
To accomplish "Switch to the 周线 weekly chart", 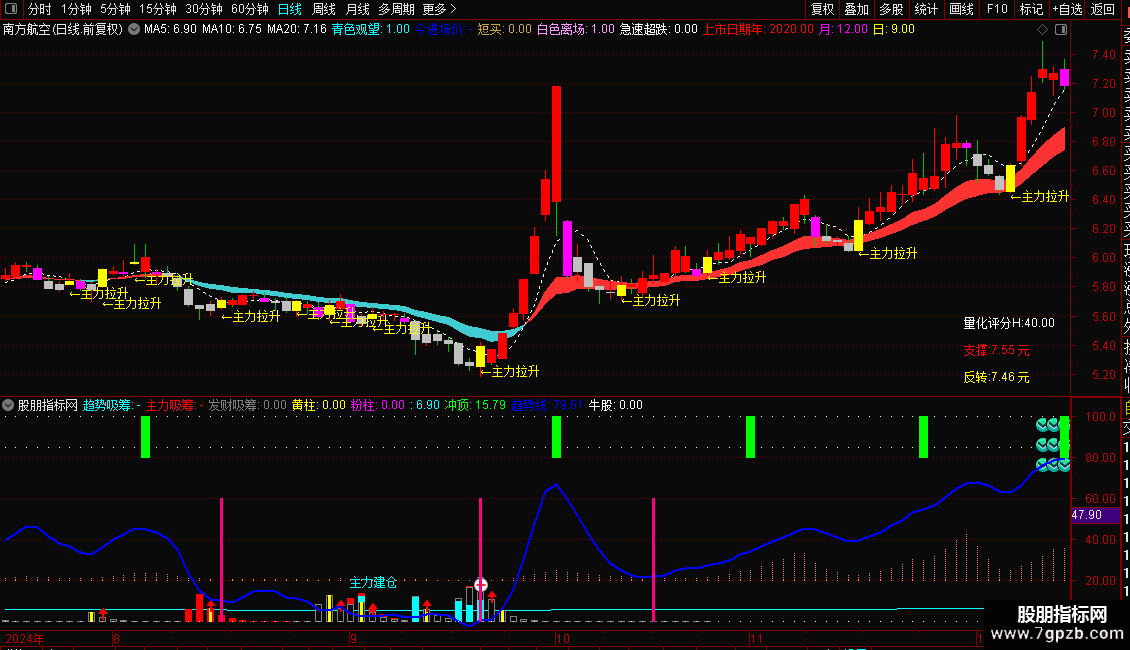I will [324, 9].
